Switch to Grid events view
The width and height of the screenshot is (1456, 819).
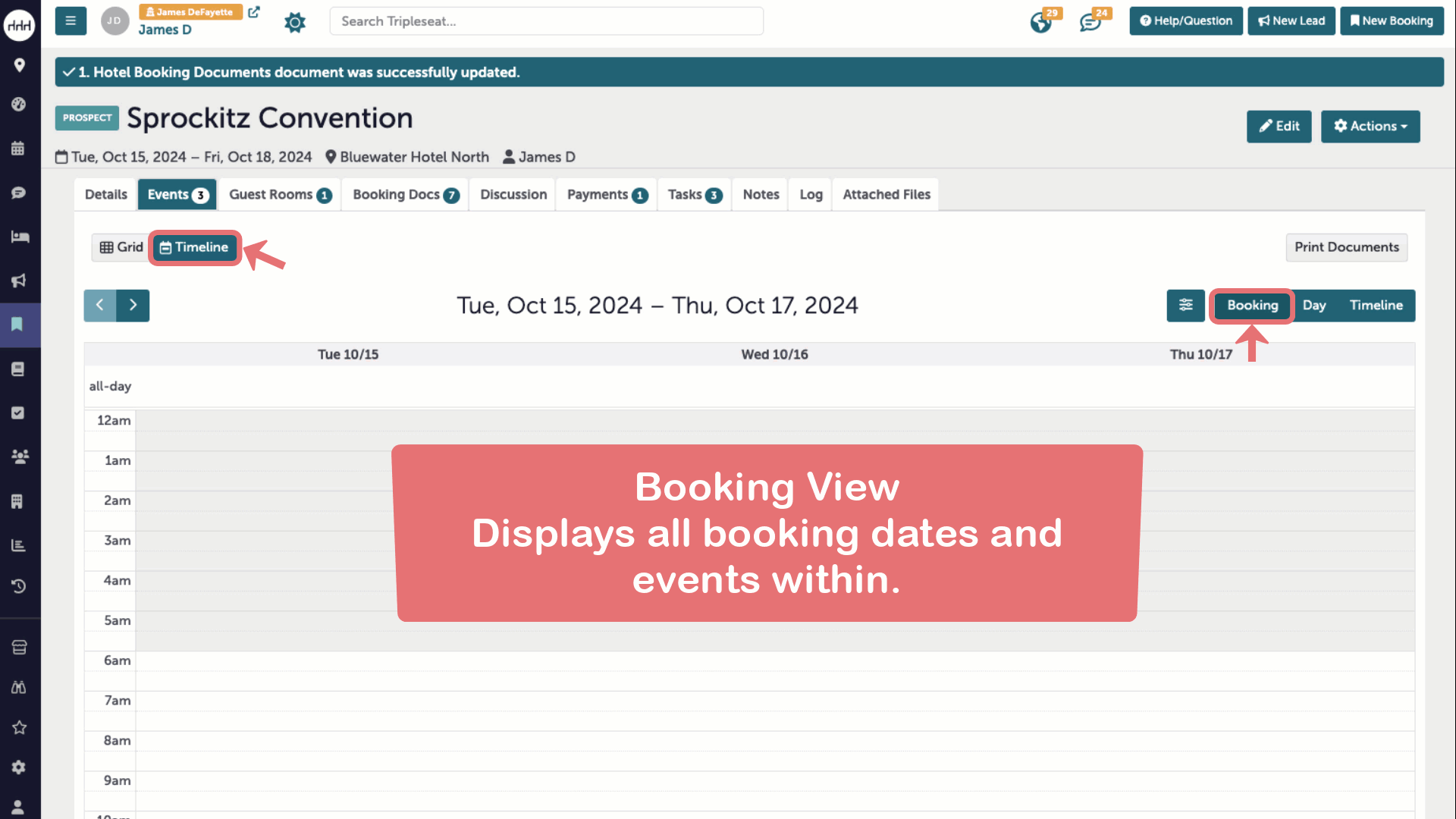coord(121,247)
